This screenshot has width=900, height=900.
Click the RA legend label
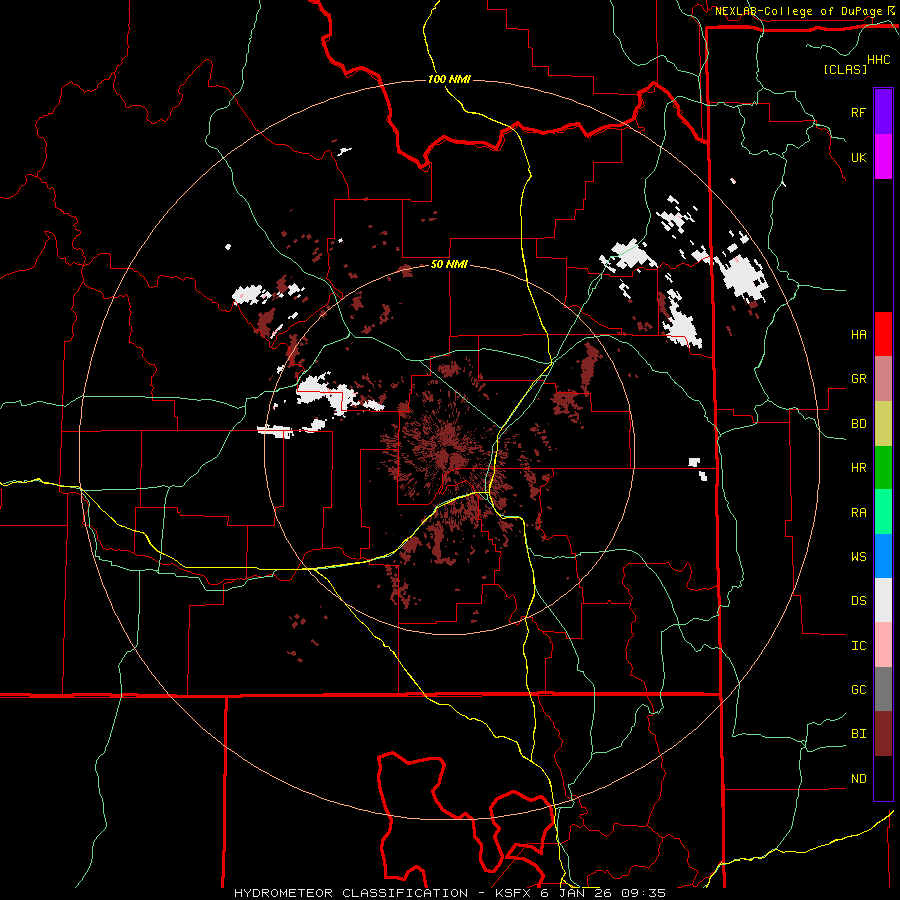[858, 513]
